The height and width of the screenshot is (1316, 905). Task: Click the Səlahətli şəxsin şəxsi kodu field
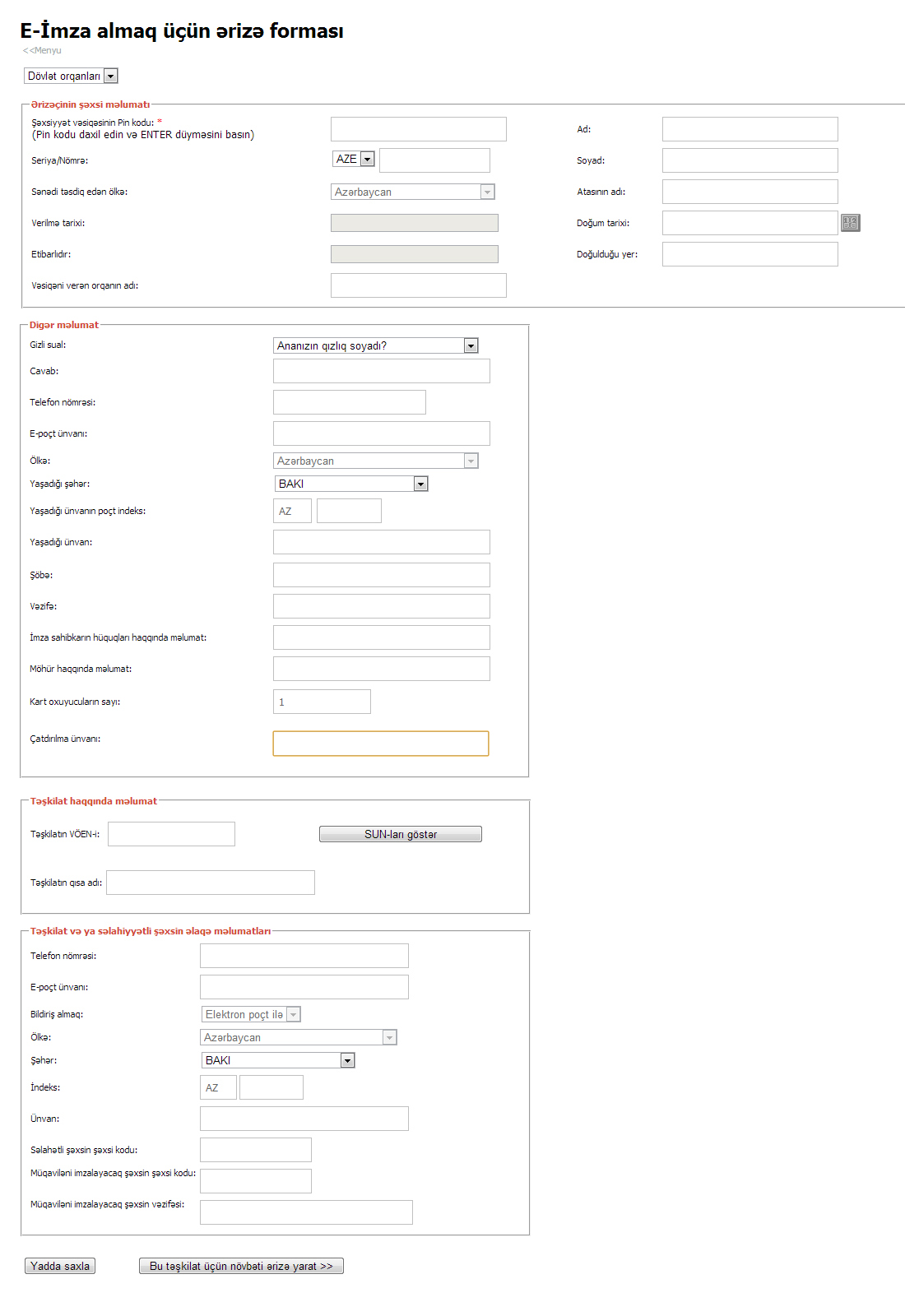point(256,1150)
